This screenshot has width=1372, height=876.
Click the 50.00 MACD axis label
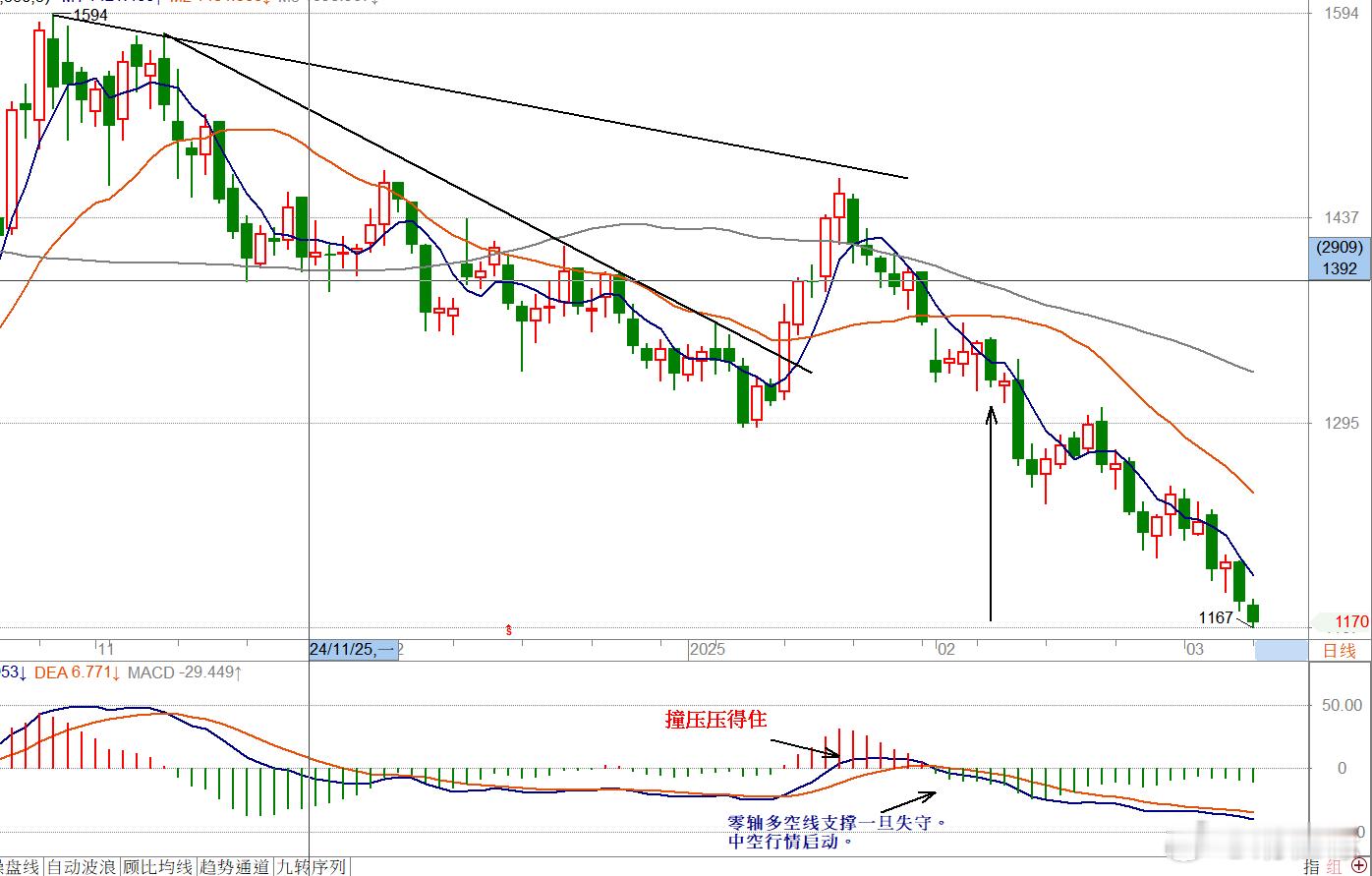tap(1342, 705)
